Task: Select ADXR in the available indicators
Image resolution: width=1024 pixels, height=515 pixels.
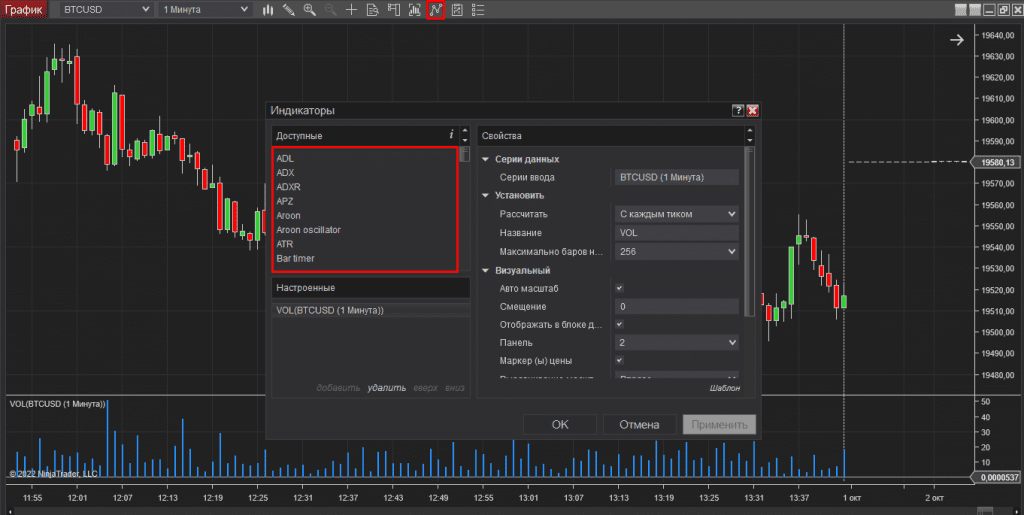Action: [288, 187]
